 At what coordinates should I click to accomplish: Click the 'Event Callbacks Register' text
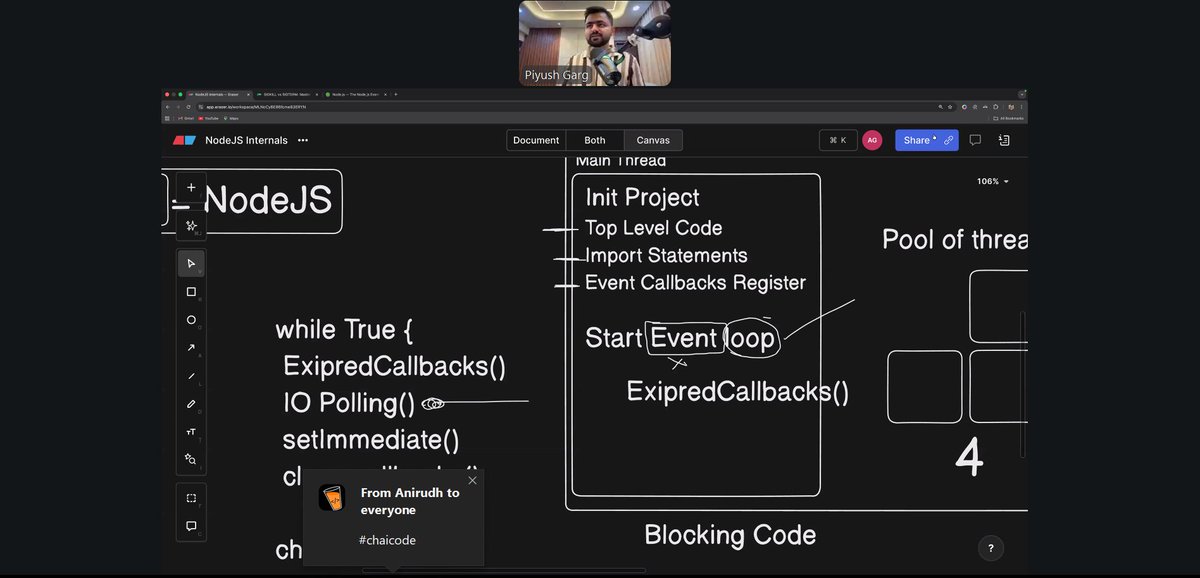click(x=695, y=283)
